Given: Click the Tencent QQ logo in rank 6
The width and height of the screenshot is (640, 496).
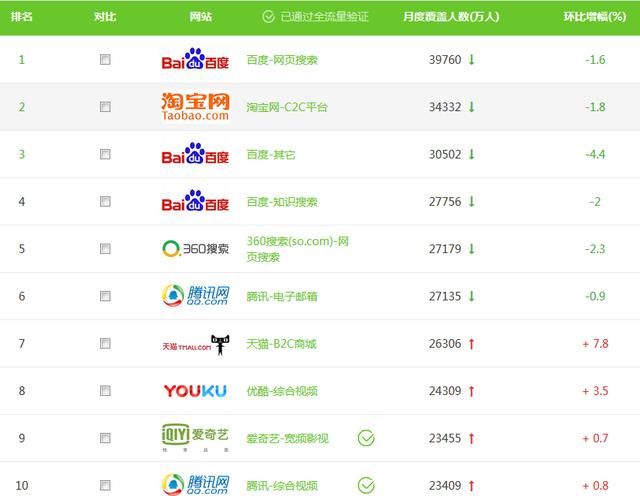Looking at the screenshot, I should pos(195,296).
